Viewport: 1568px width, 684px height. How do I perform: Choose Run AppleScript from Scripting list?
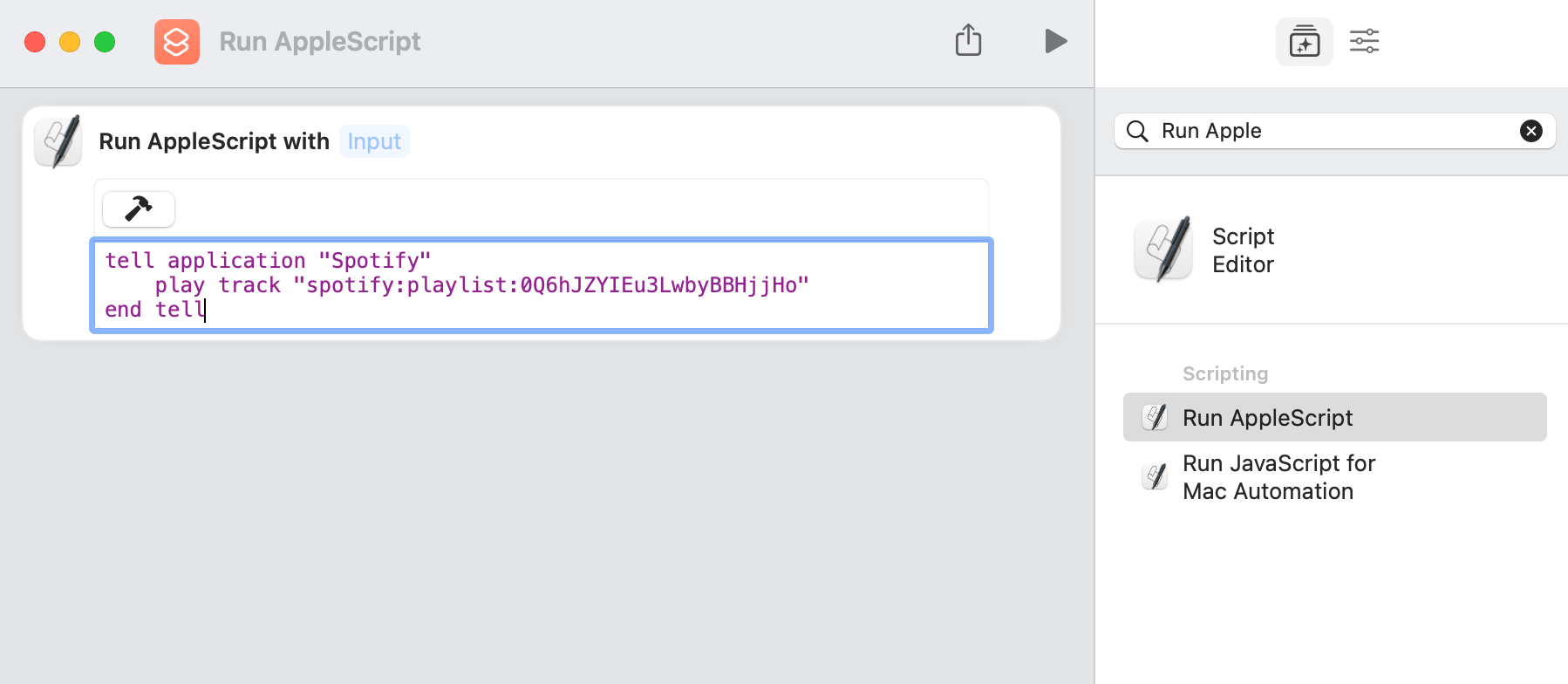point(1334,417)
